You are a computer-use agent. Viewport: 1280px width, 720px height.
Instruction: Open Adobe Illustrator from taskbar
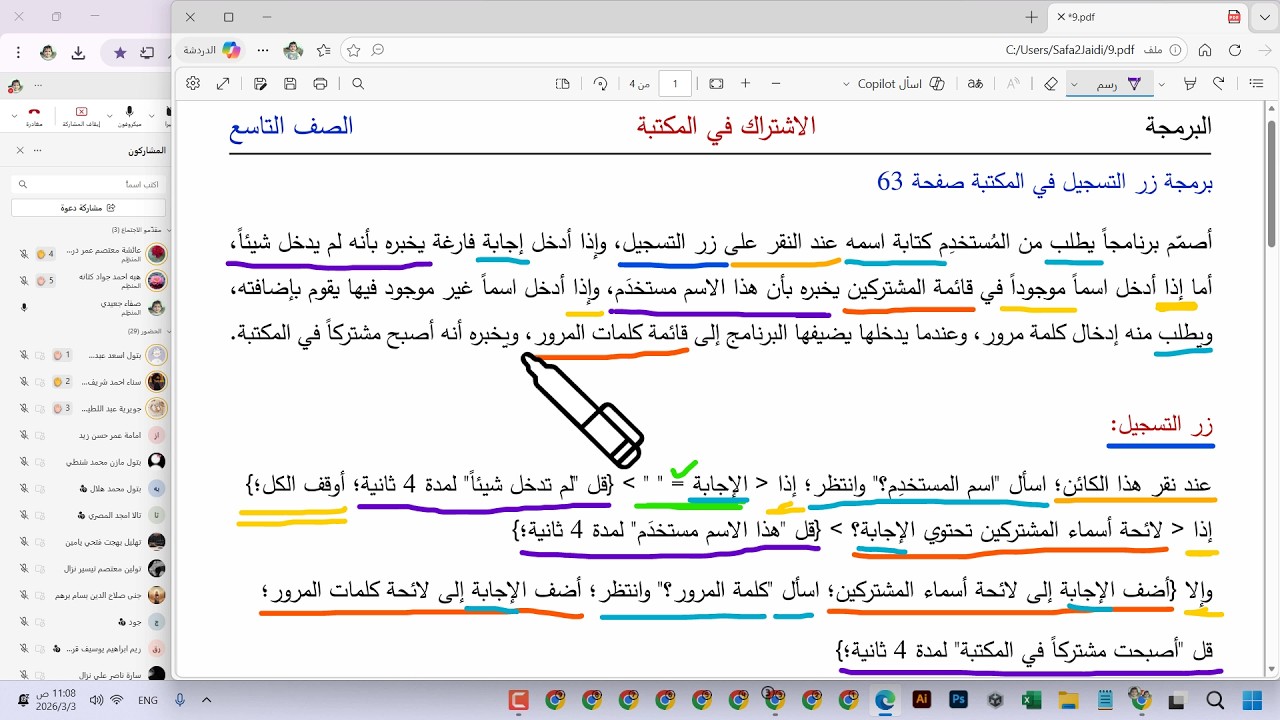coord(922,700)
